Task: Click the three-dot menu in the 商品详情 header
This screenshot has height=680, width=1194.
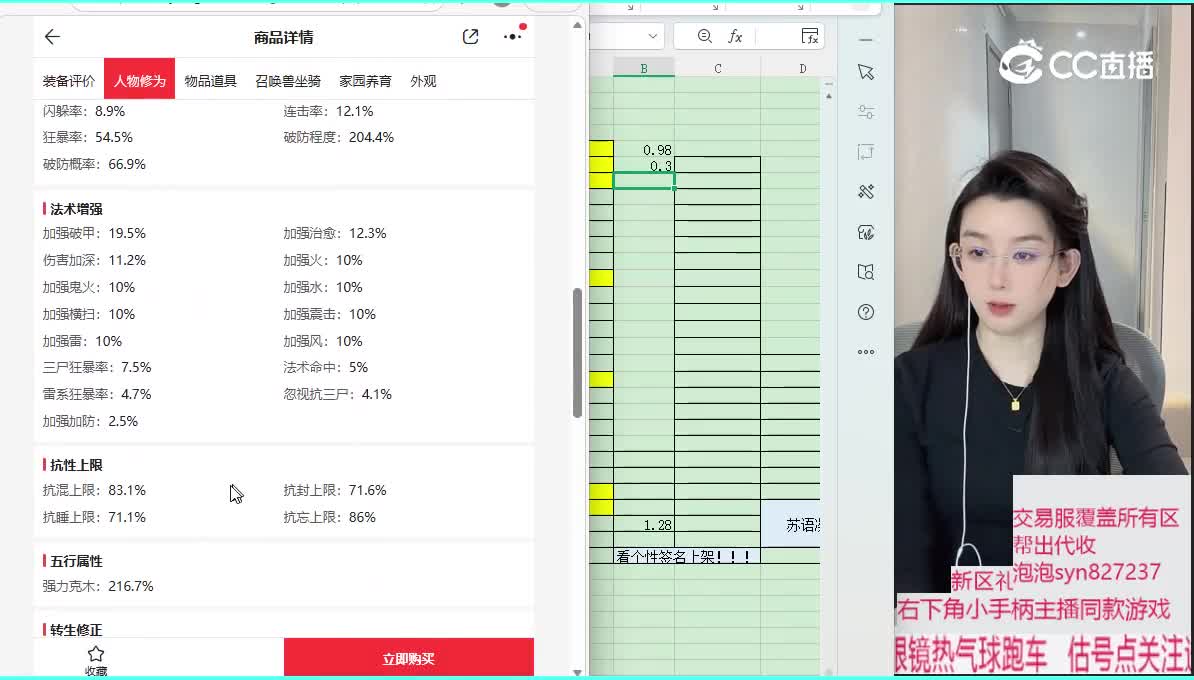Action: (x=510, y=36)
